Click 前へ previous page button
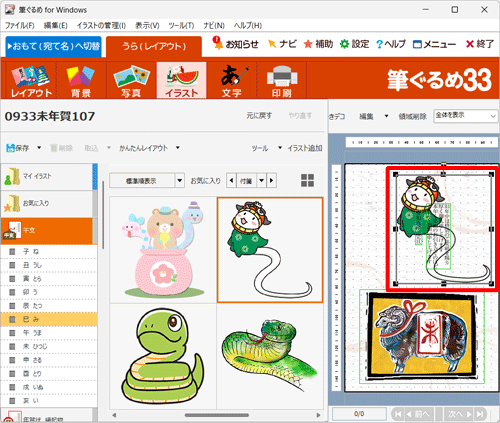Screen dimensions: 500x423 pos(419,414)
